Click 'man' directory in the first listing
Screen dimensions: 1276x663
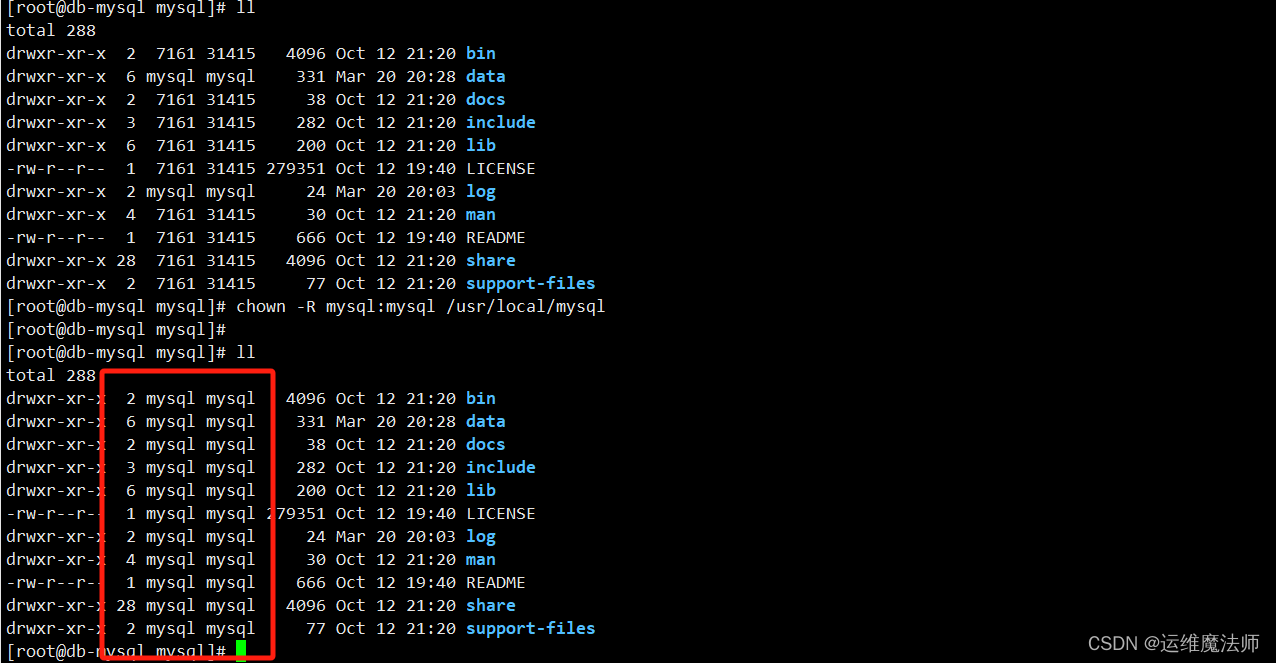[x=480, y=214]
